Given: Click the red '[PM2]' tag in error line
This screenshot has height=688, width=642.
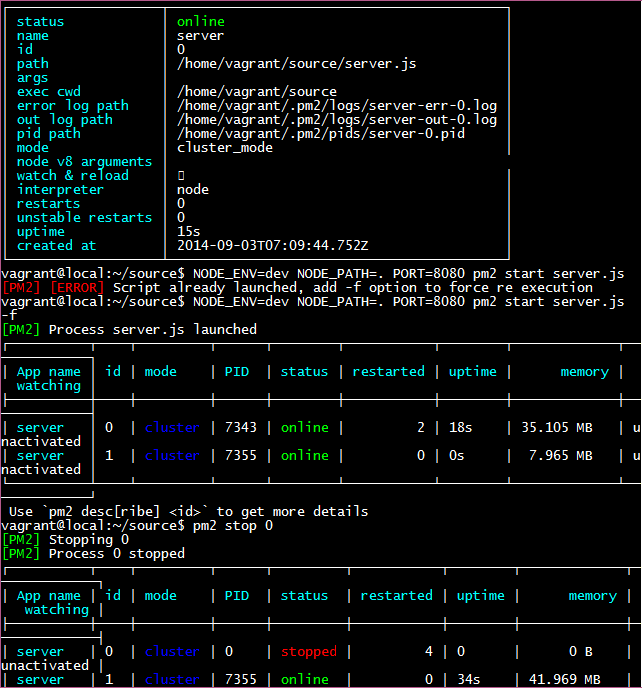Looking at the screenshot, I should coord(21,288).
